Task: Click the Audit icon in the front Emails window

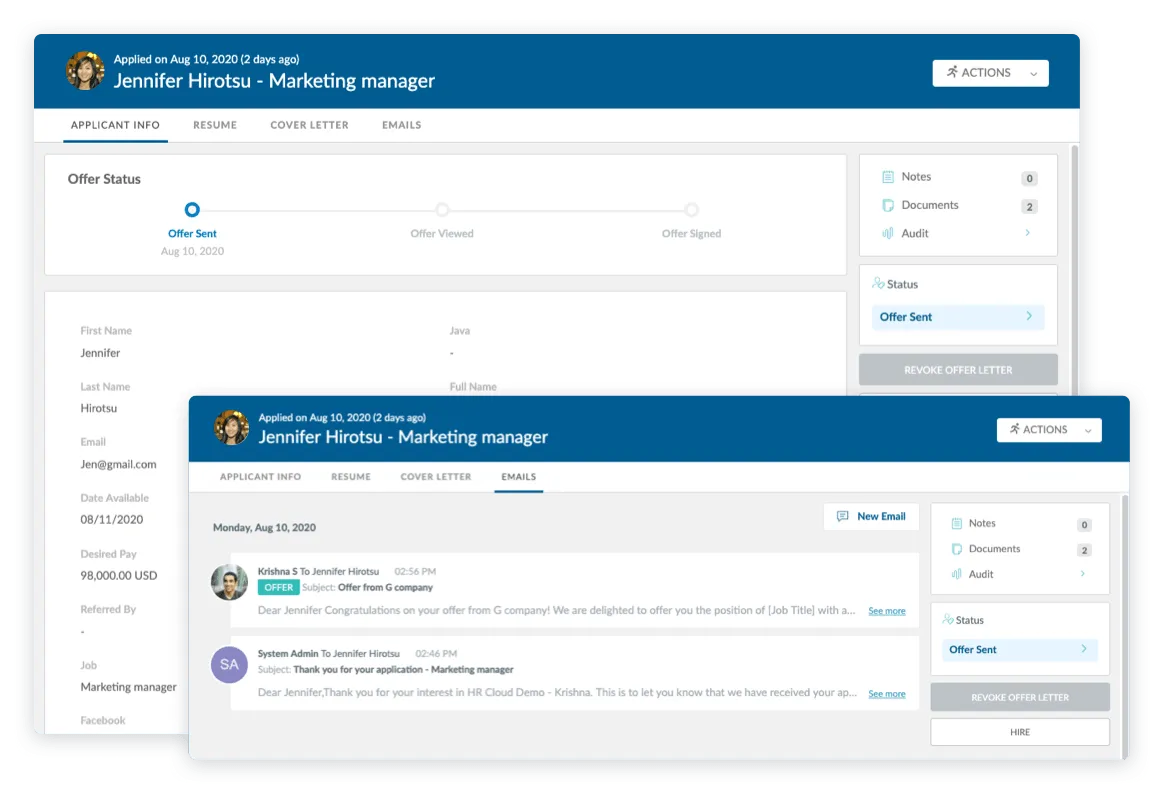Action: (x=957, y=574)
